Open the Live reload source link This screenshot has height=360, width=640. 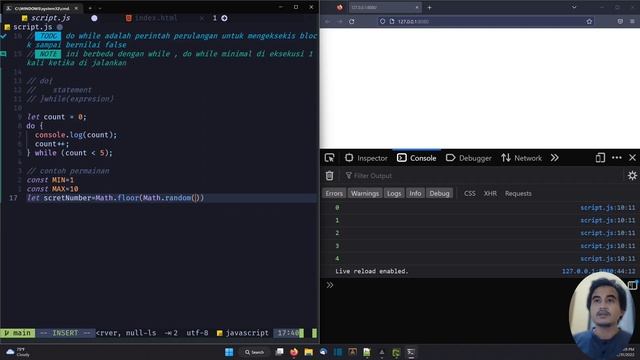point(598,271)
